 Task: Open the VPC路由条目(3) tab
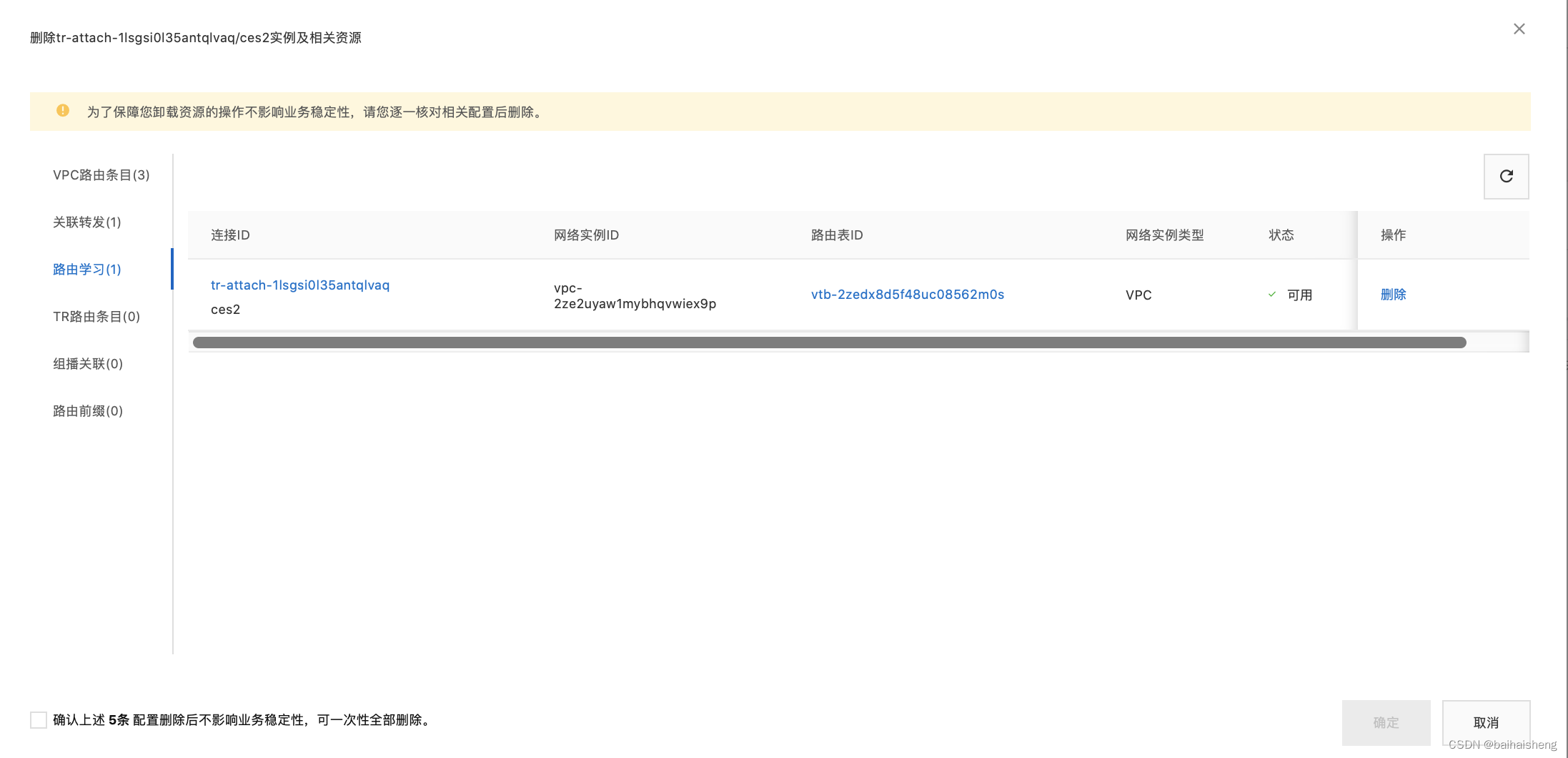point(101,175)
